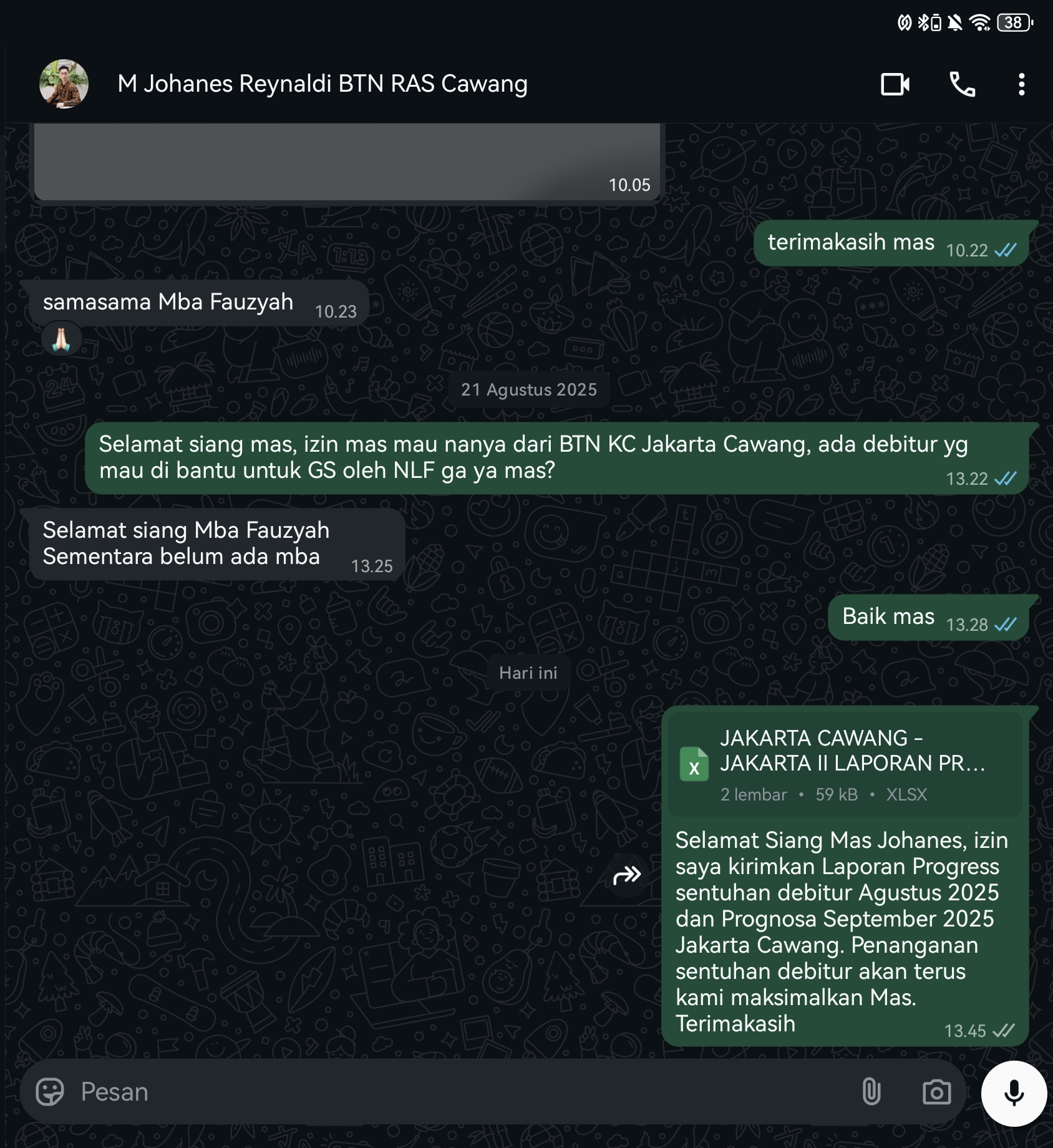Viewport: 1053px width, 1148px height.
Task: Tap the paperclip attachment icon
Action: pos(871,1092)
